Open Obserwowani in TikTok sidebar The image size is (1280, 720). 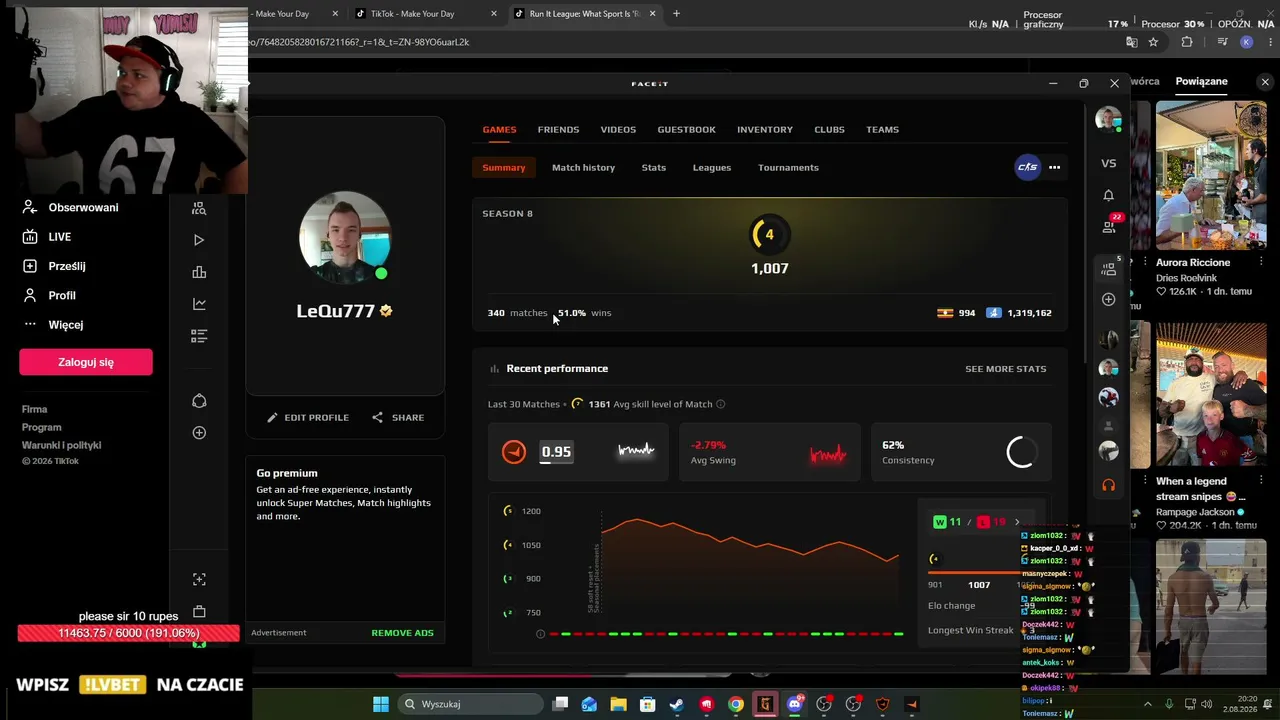[x=70, y=207]
